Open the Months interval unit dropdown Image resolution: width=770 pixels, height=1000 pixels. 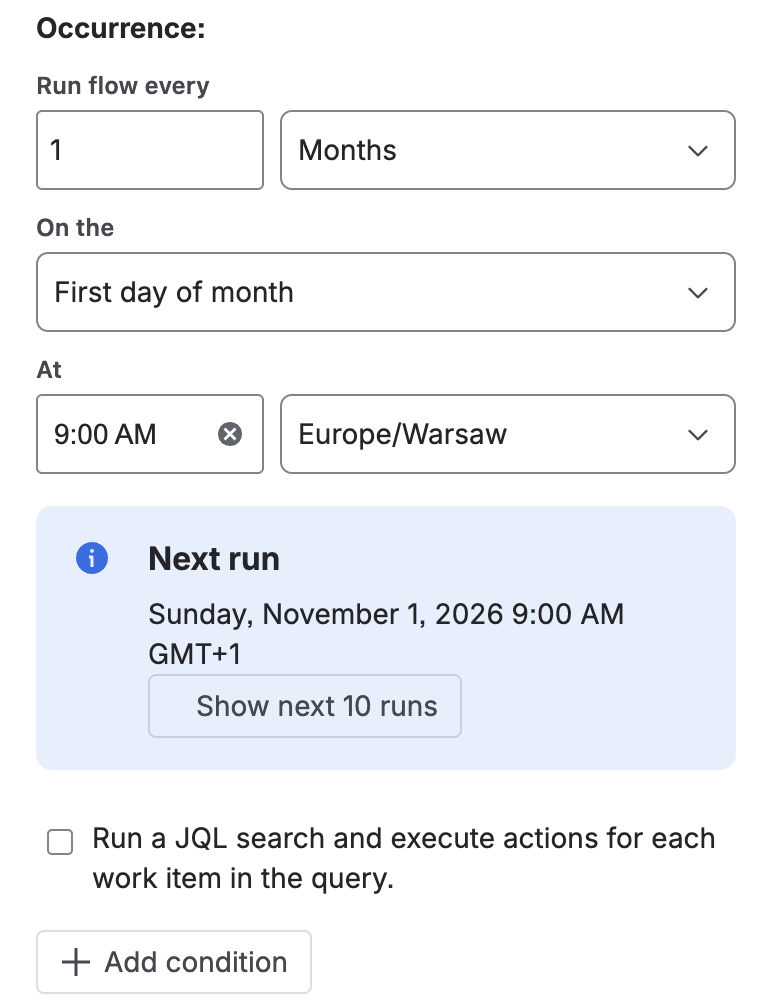click(x=508, y=151)
